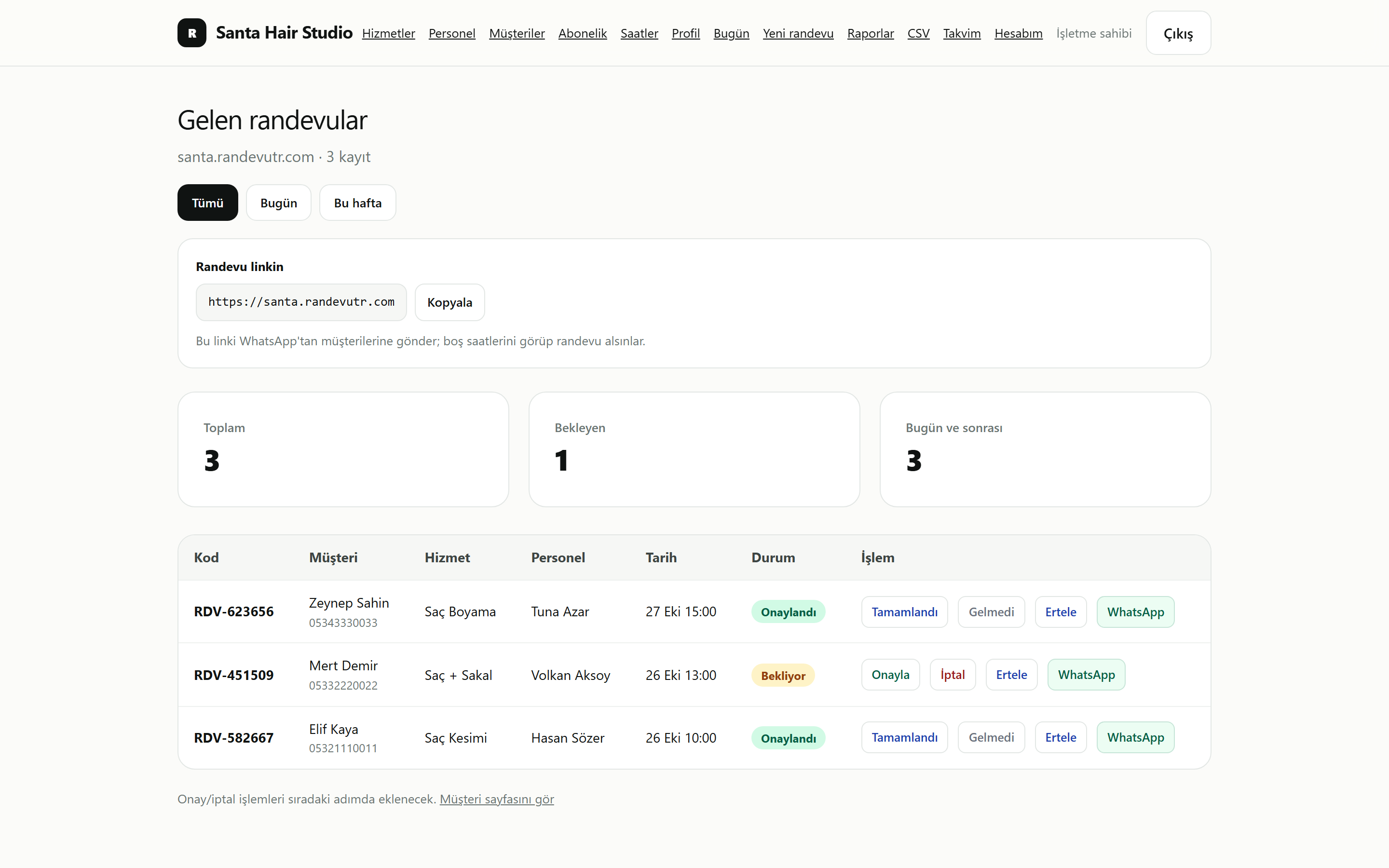Postpone Mert Demir's appointment via Ertele
1389x868 pixels.
1011,675
